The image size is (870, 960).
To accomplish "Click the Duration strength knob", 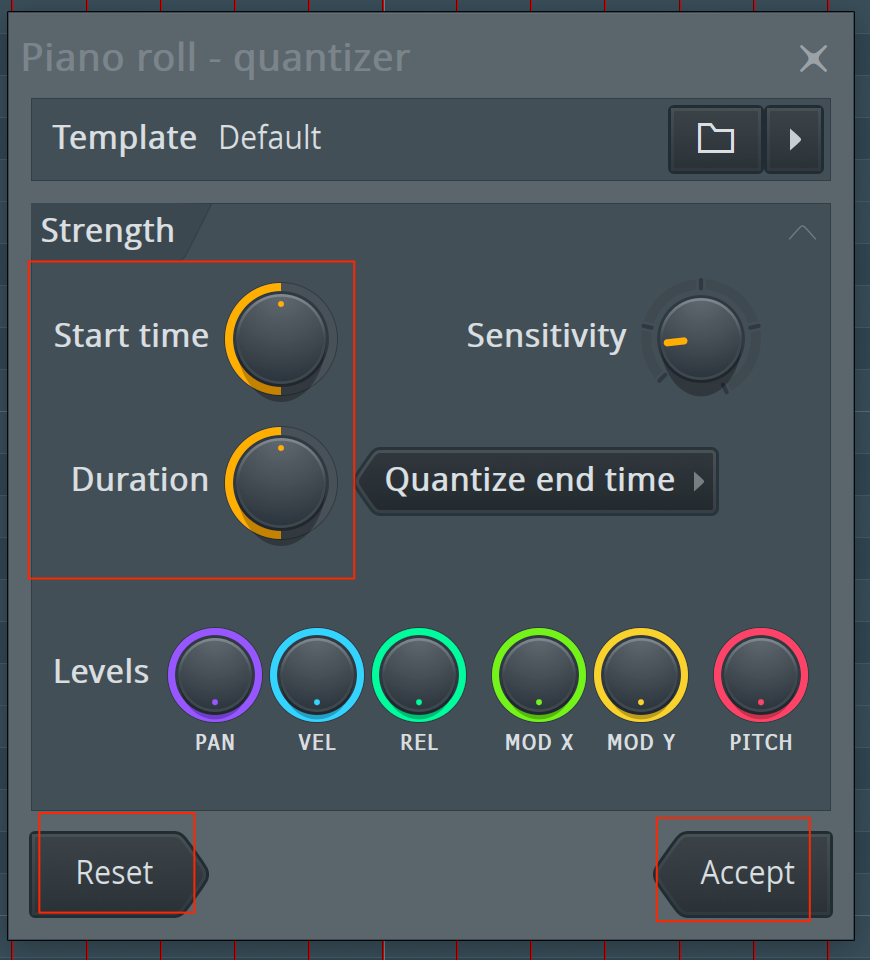I will coord(281,483).
